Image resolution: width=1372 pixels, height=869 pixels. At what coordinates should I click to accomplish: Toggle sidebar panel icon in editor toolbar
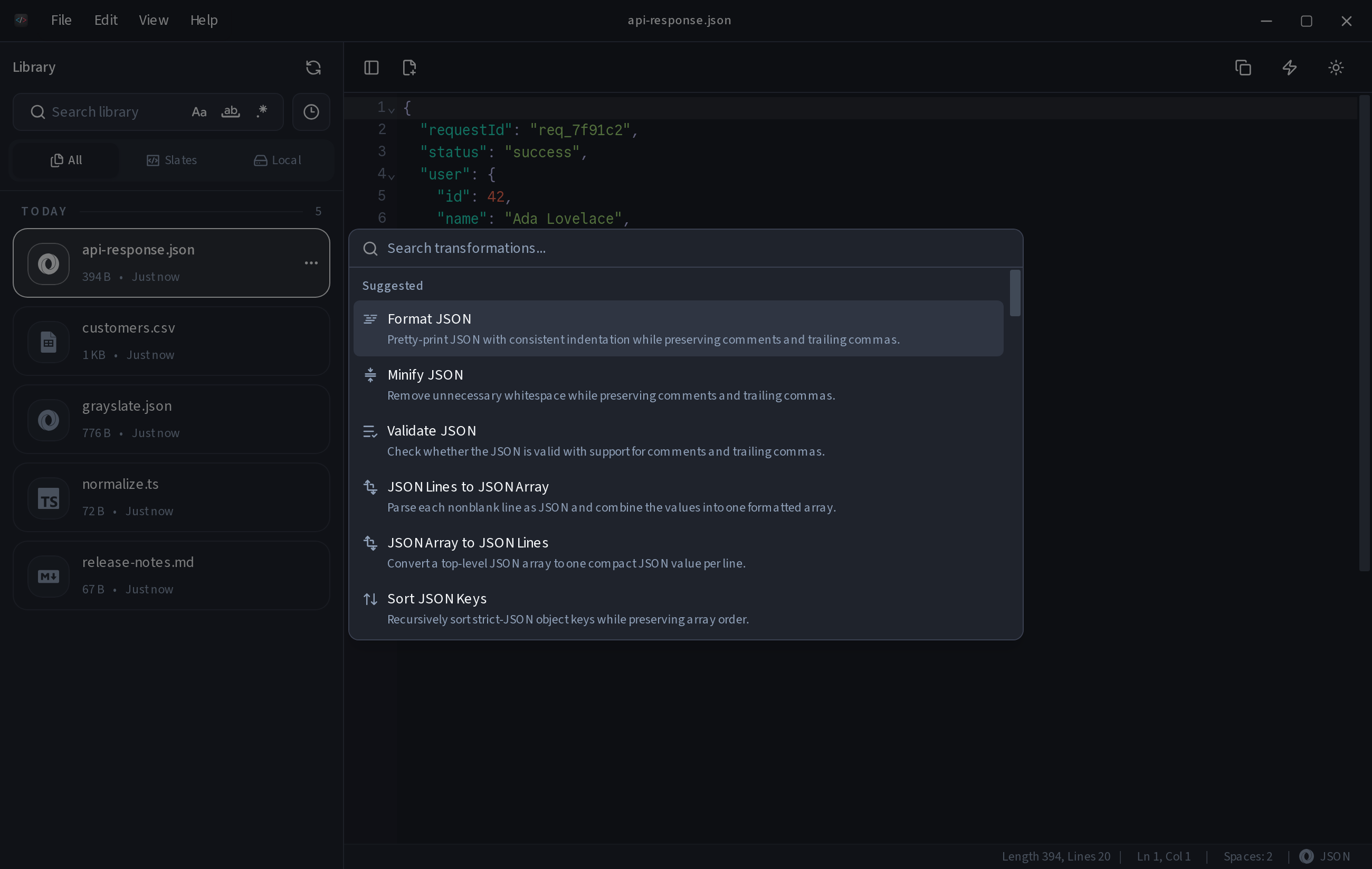[x=371, y=67]
